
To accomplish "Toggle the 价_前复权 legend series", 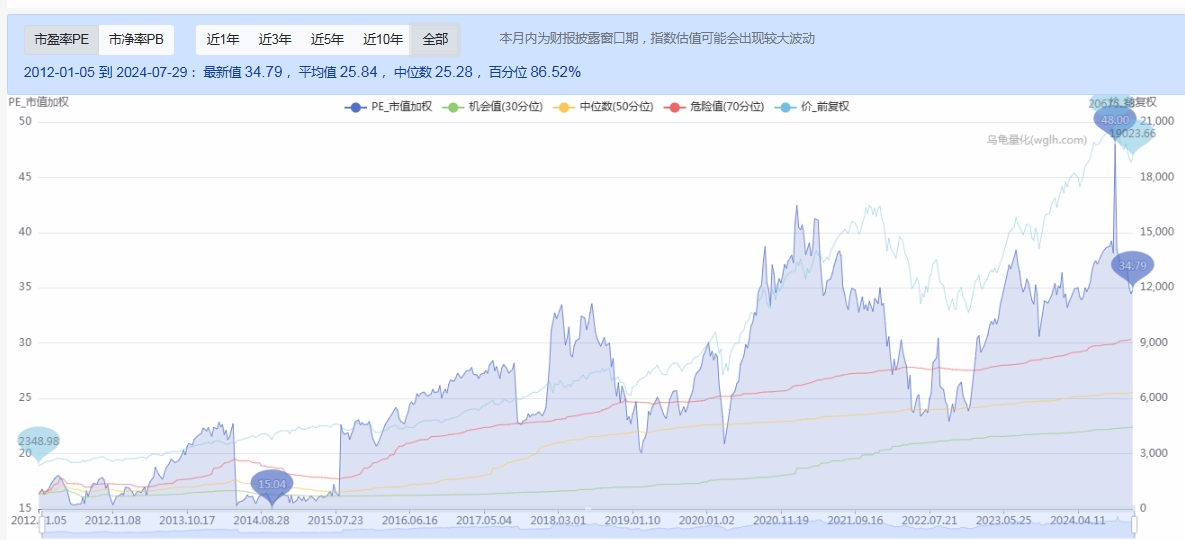I will [x=812, y=106].
